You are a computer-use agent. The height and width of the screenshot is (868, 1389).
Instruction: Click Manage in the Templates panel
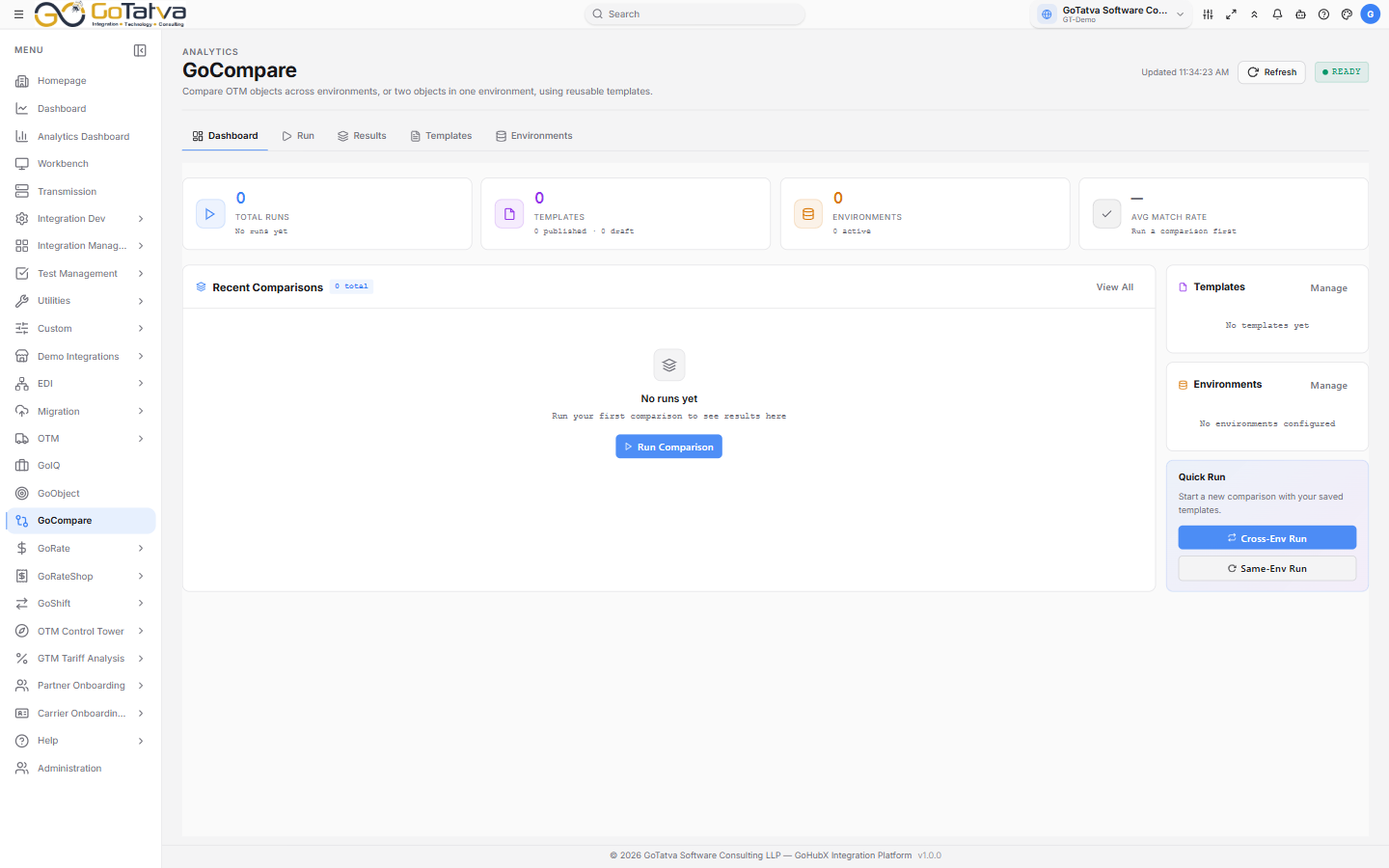pos(1329,288)
